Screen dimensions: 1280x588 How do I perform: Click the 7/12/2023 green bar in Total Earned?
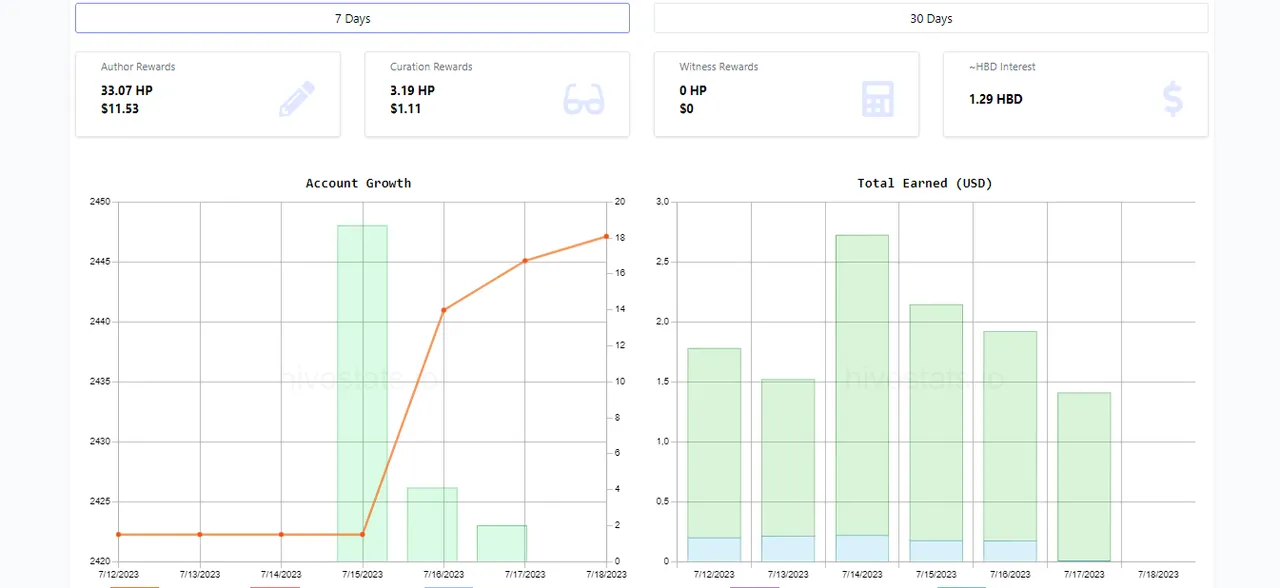click(714, 443)
